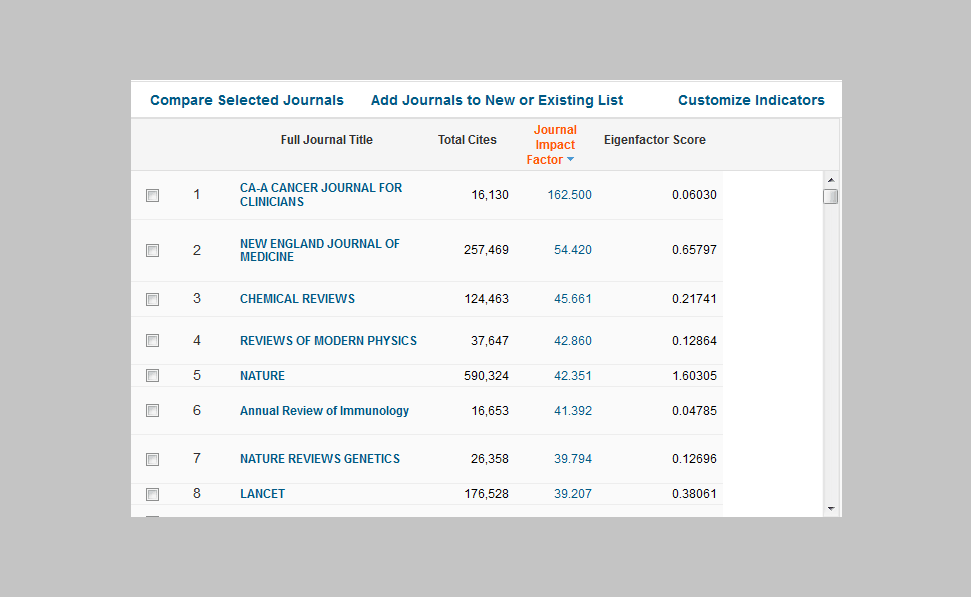Select Eigenfactor score 0.06030
Screen dimensions: 971x597
click(694, 195)
